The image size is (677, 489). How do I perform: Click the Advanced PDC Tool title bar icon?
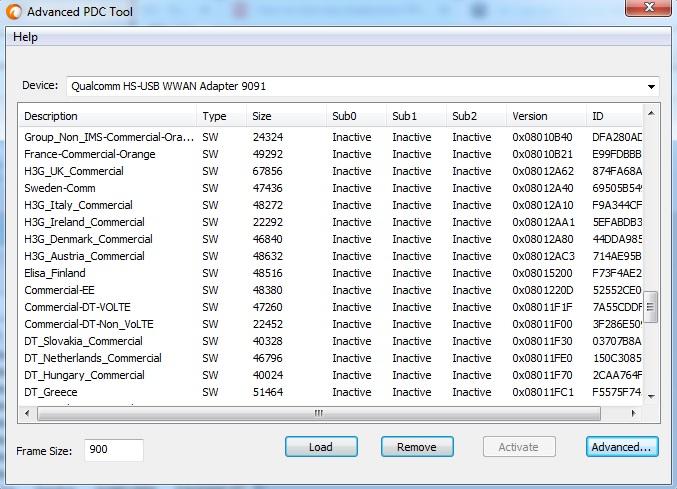(x=14, y=13)
